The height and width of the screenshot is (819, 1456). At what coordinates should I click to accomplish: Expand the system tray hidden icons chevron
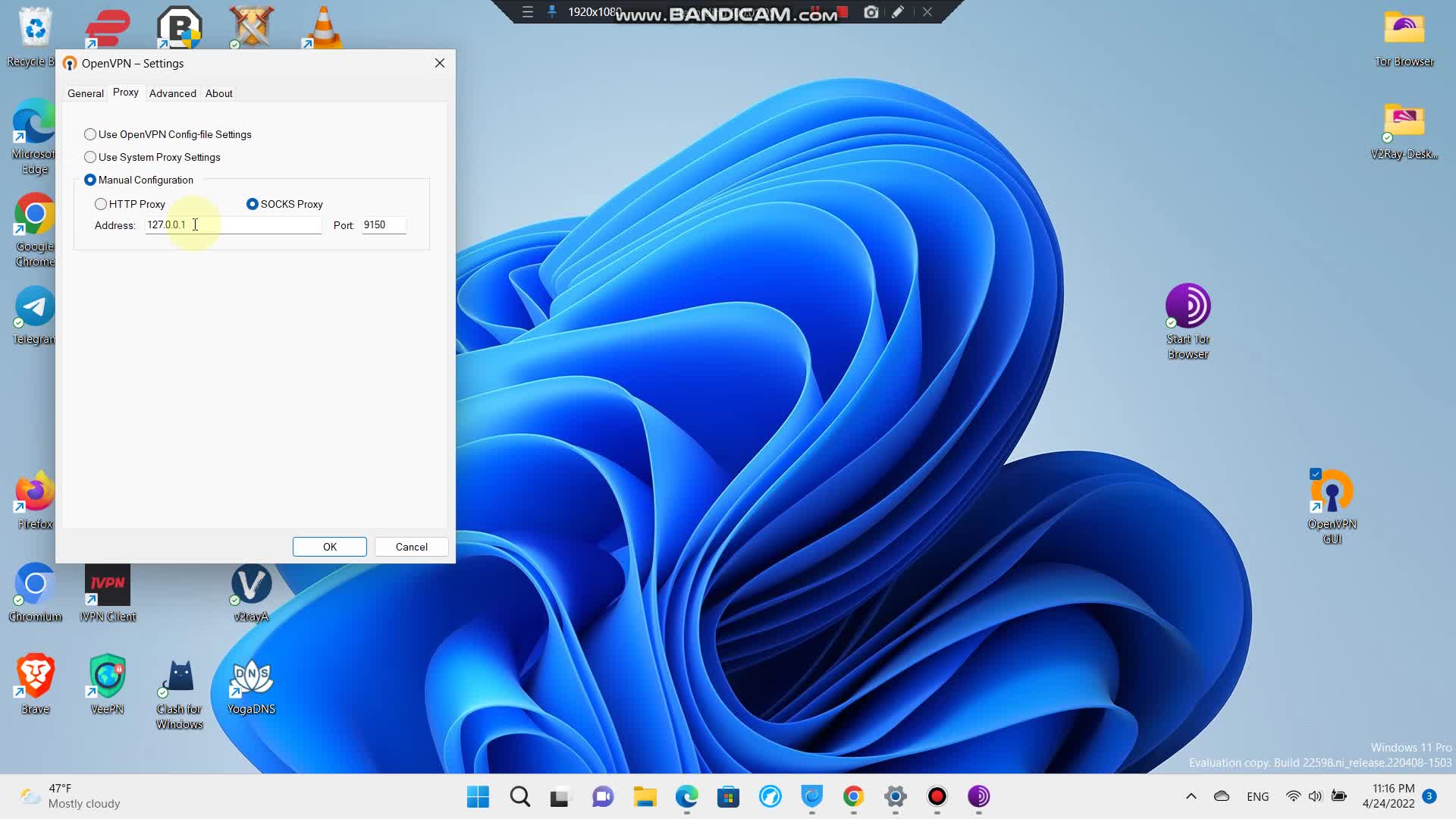point(1191,796)
